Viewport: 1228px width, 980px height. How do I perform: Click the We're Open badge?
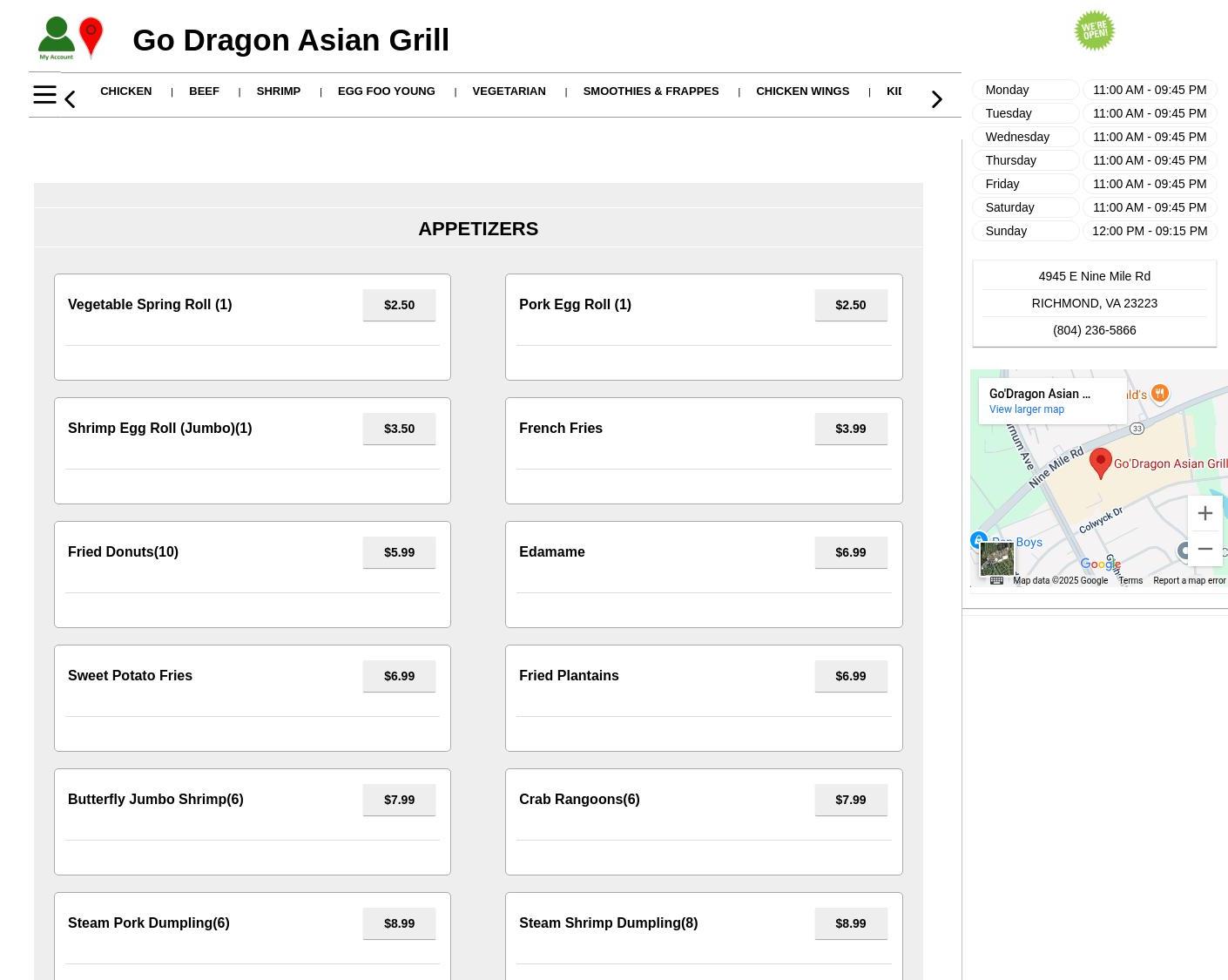[x=1094, y=30]
